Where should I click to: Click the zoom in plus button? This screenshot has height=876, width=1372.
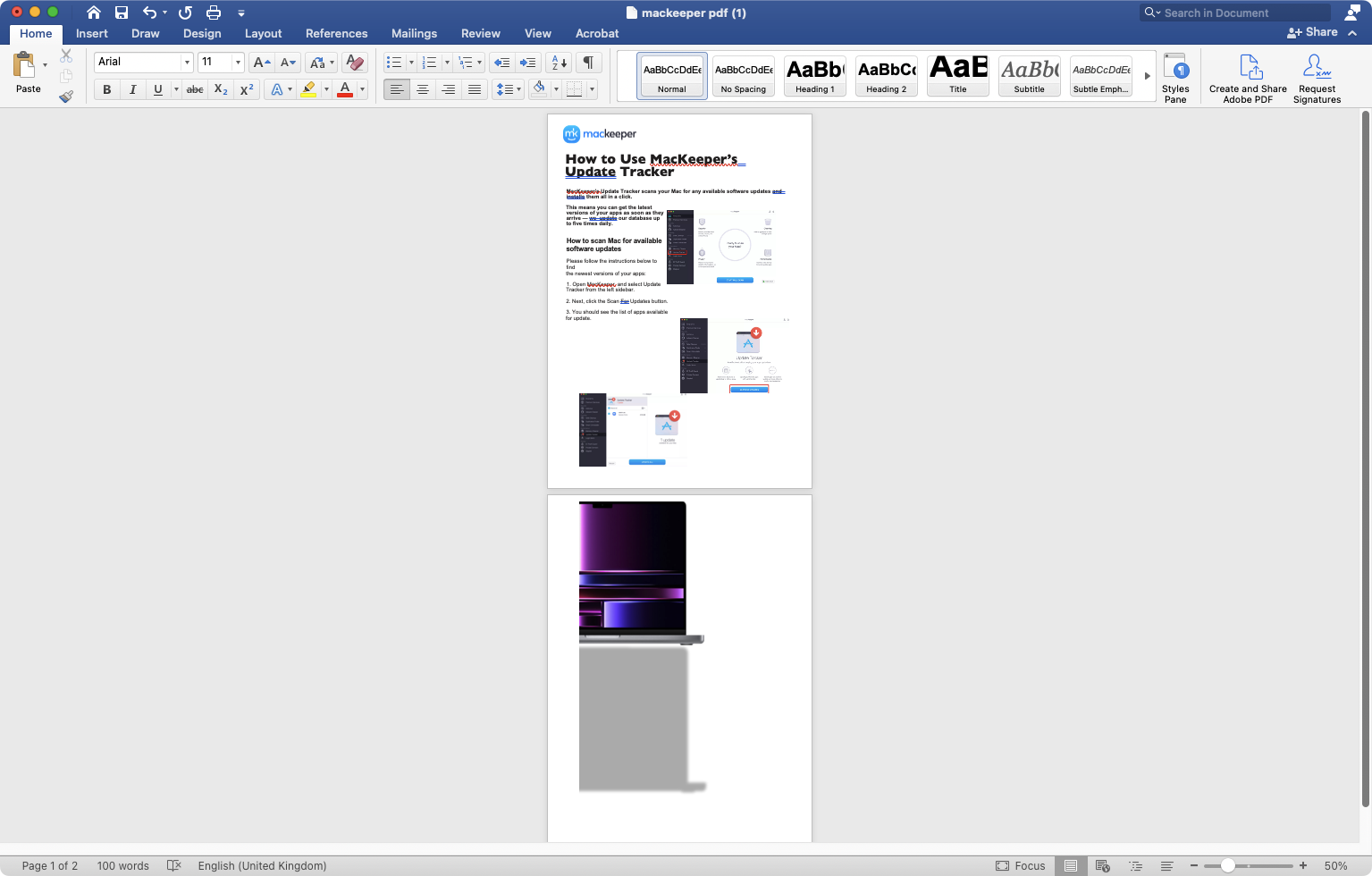click(x=1303, y=865)
